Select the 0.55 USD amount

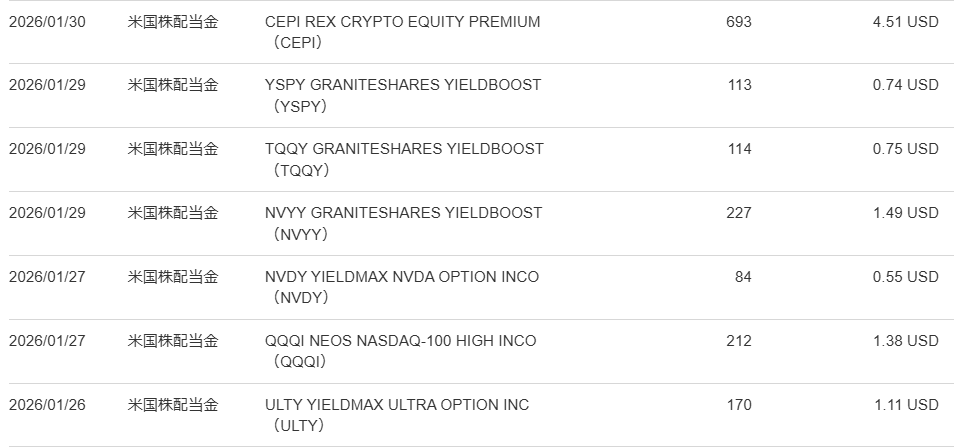906,277
